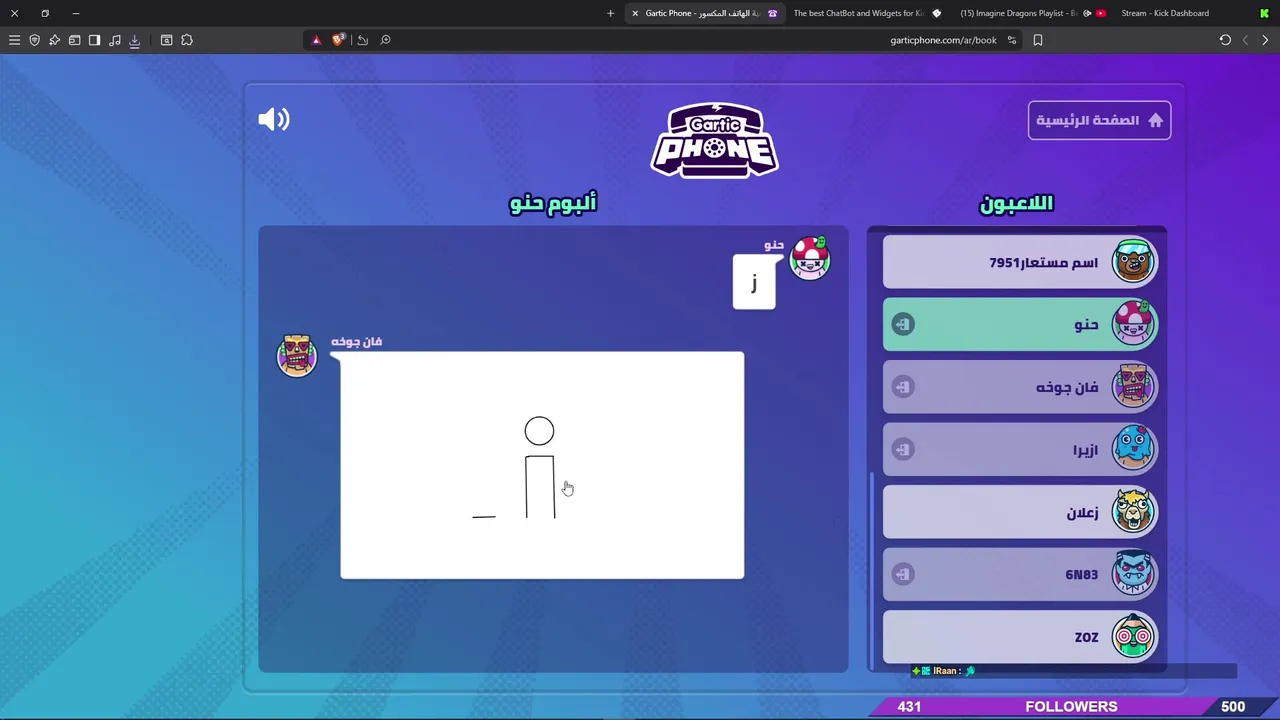1280x720 pixels.
Task: Click حنو's speech bubble with letter j
Action: [x=754, y=282]
